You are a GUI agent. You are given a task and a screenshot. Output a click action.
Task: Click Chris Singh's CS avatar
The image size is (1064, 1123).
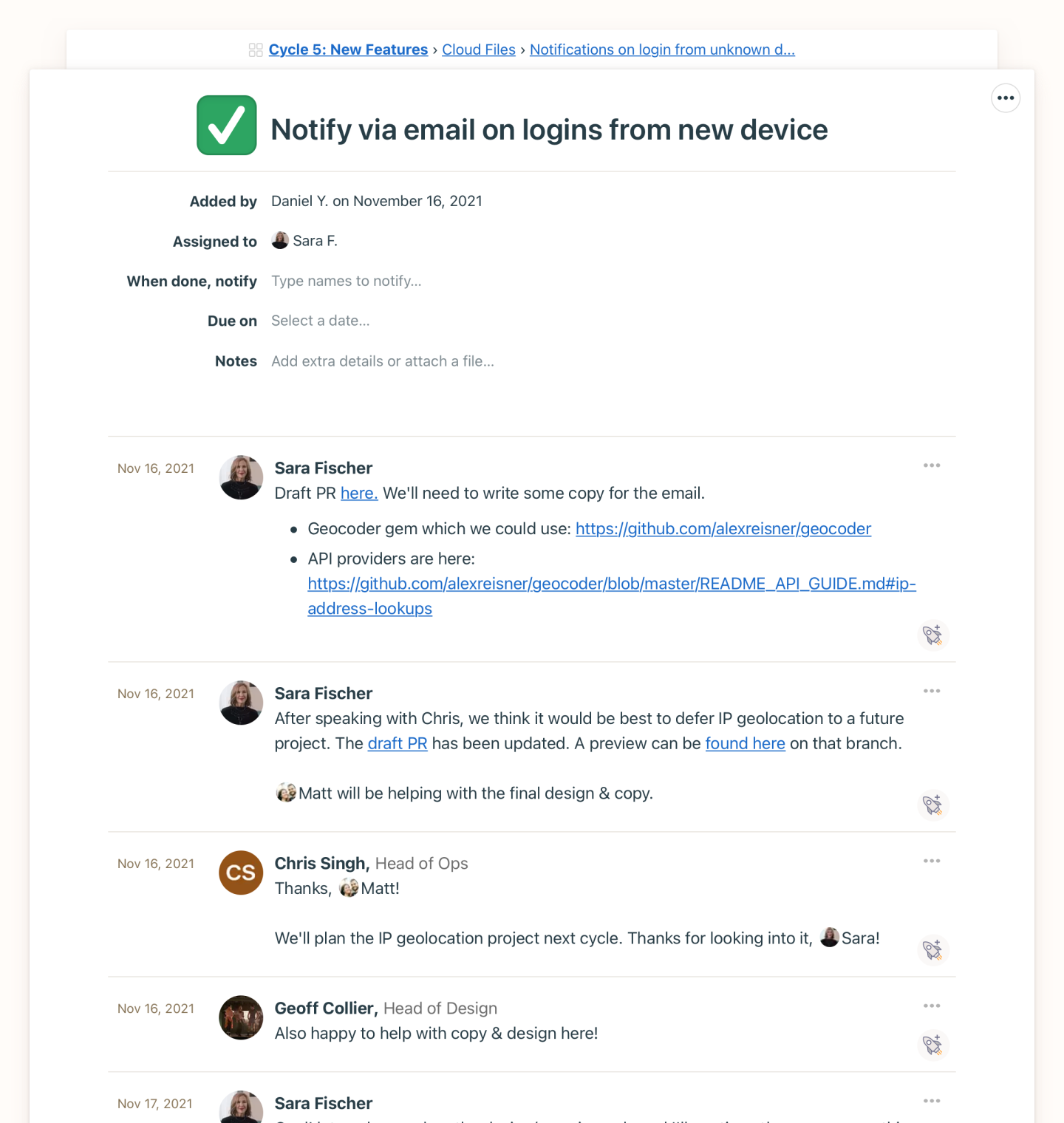[241, 873]
